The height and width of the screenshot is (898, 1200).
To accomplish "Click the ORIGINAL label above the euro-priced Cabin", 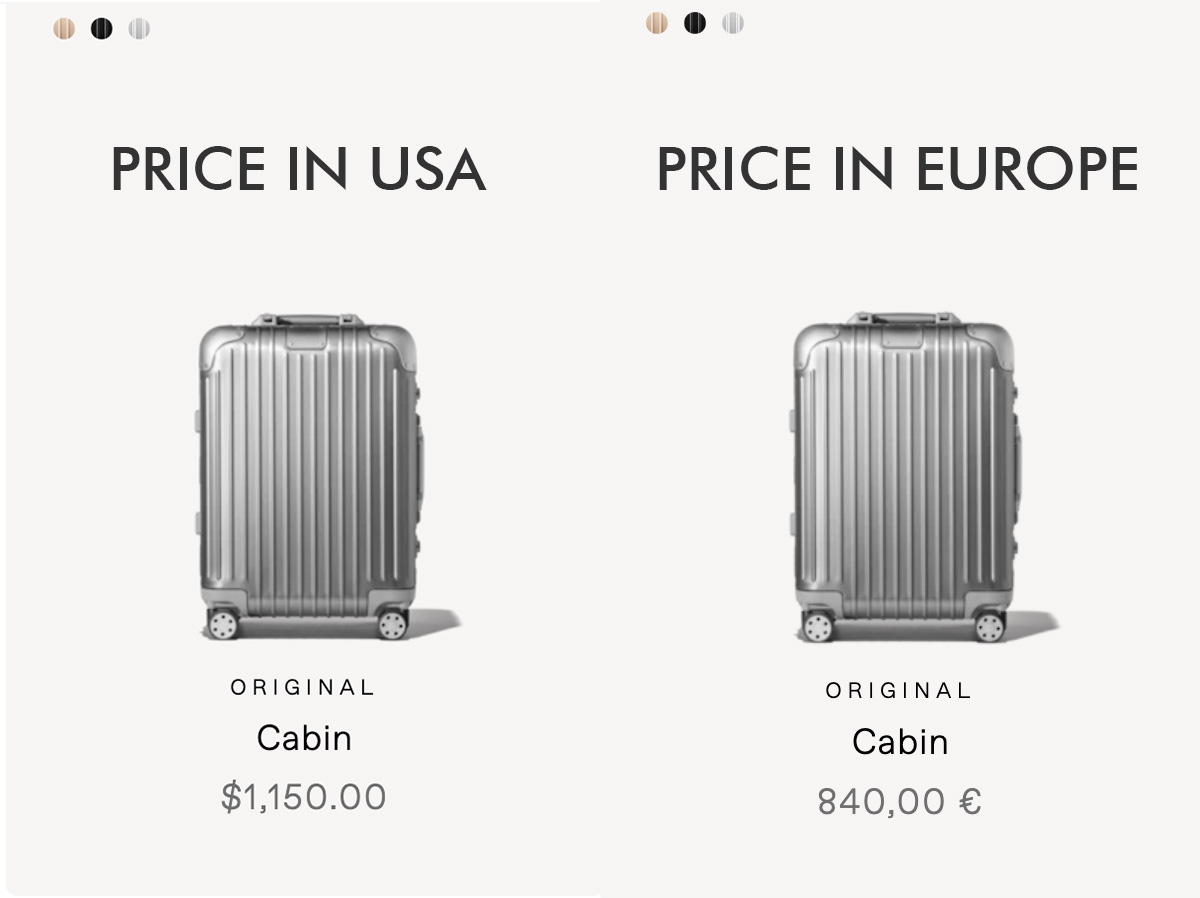I will 899,691.
